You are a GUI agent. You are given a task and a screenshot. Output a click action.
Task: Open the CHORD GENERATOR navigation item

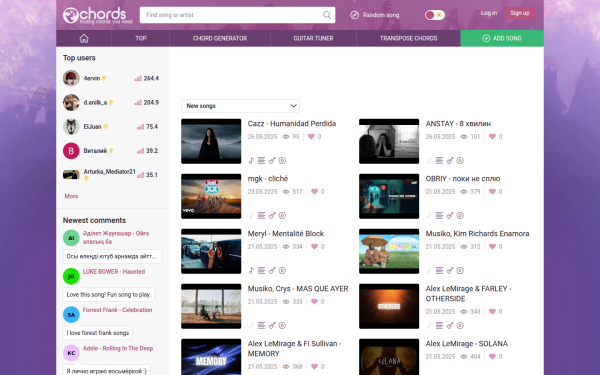click(x=220, y=38)
